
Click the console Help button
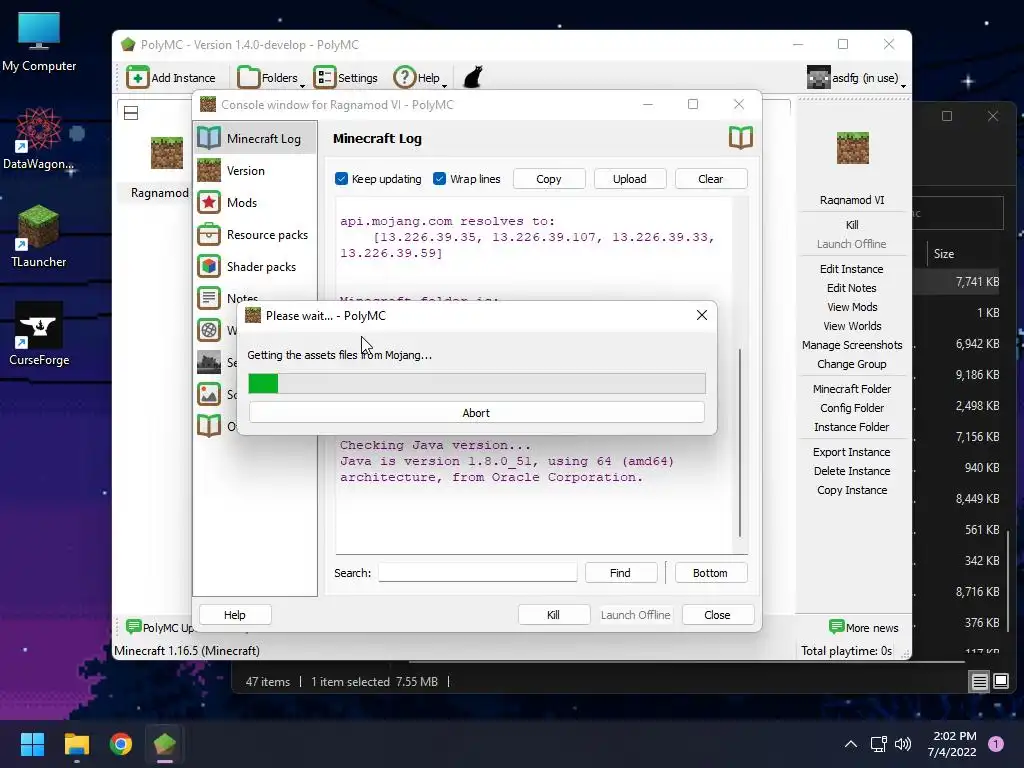point(234,615)
